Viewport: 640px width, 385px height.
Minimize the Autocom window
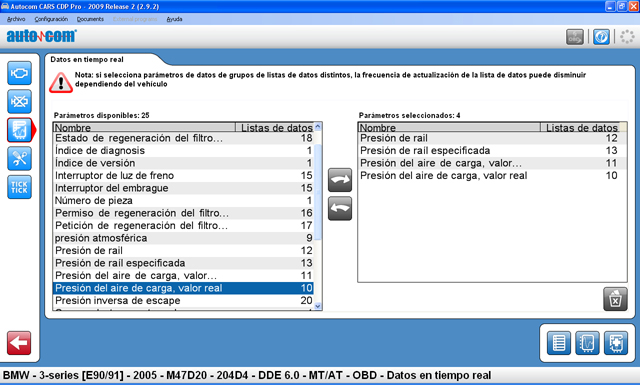coord(609,6)
